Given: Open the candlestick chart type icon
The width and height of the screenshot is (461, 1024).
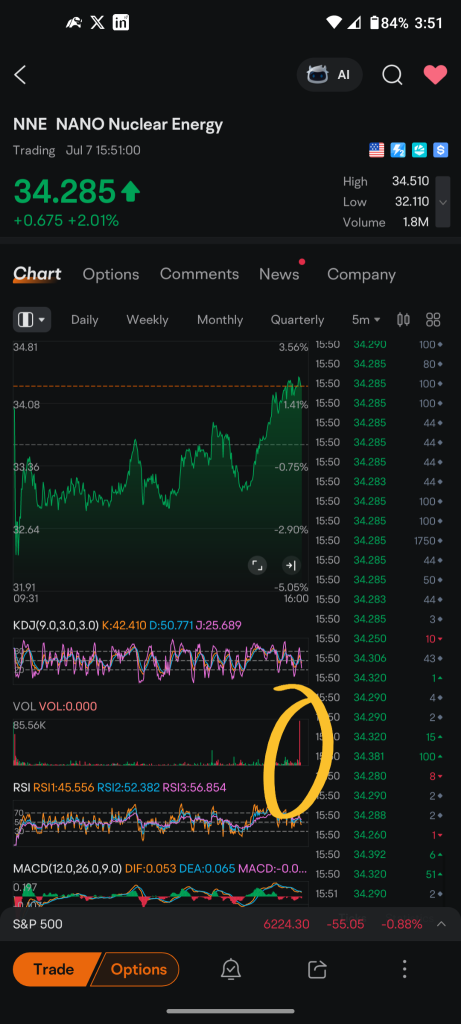Looking at the screenshot, I should 404,320.
